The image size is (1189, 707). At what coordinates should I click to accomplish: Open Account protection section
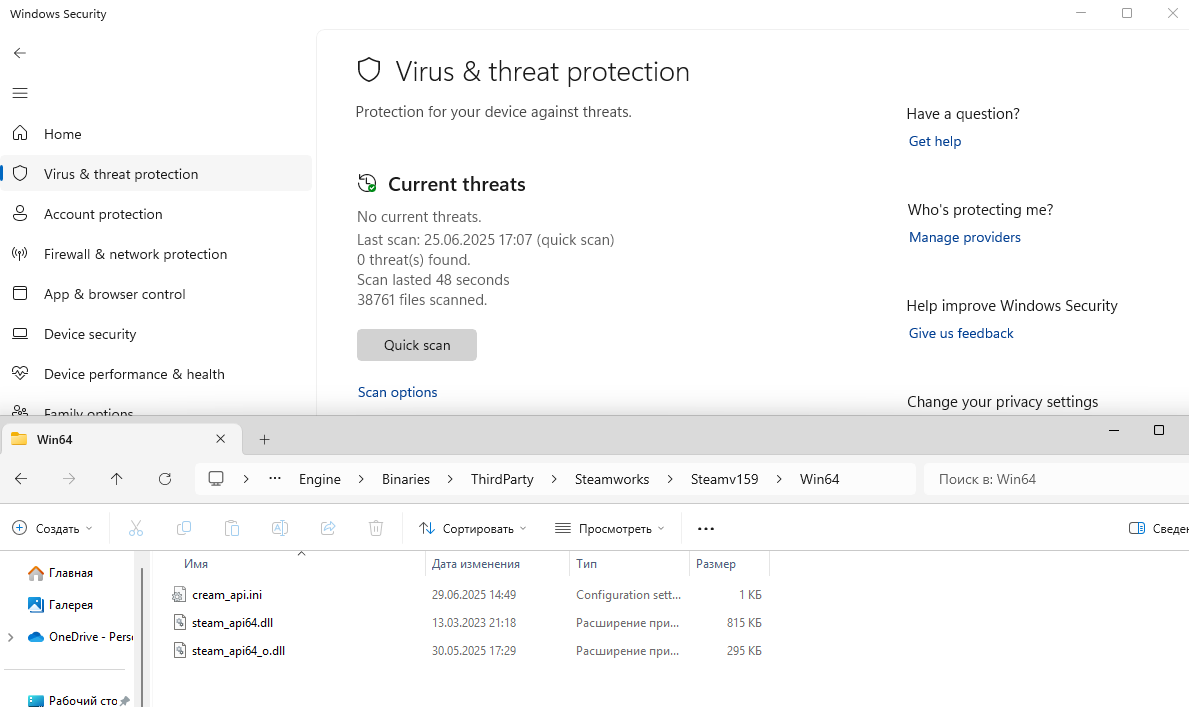coord(155,214)
